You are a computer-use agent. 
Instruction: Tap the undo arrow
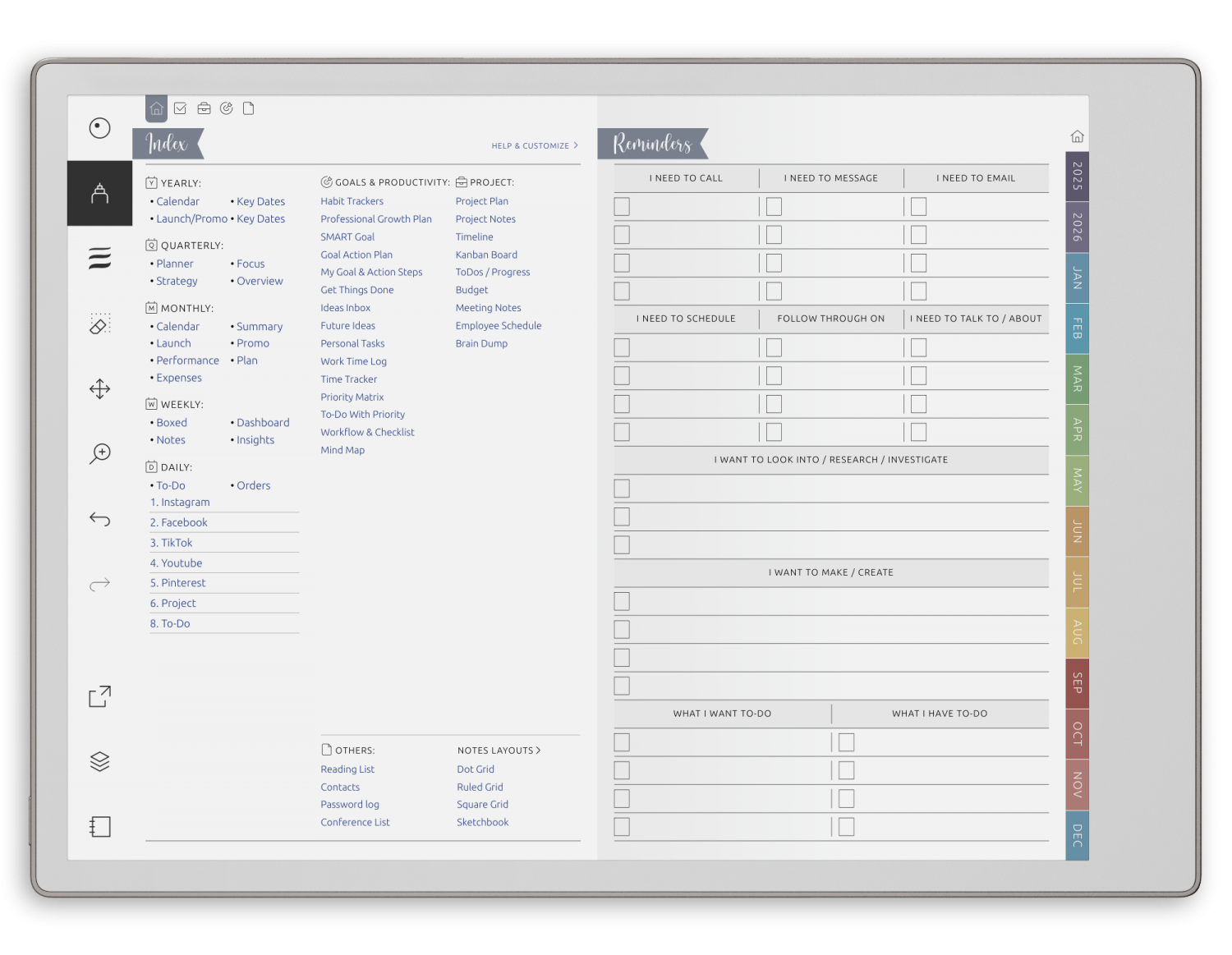[x=99, y=518]
